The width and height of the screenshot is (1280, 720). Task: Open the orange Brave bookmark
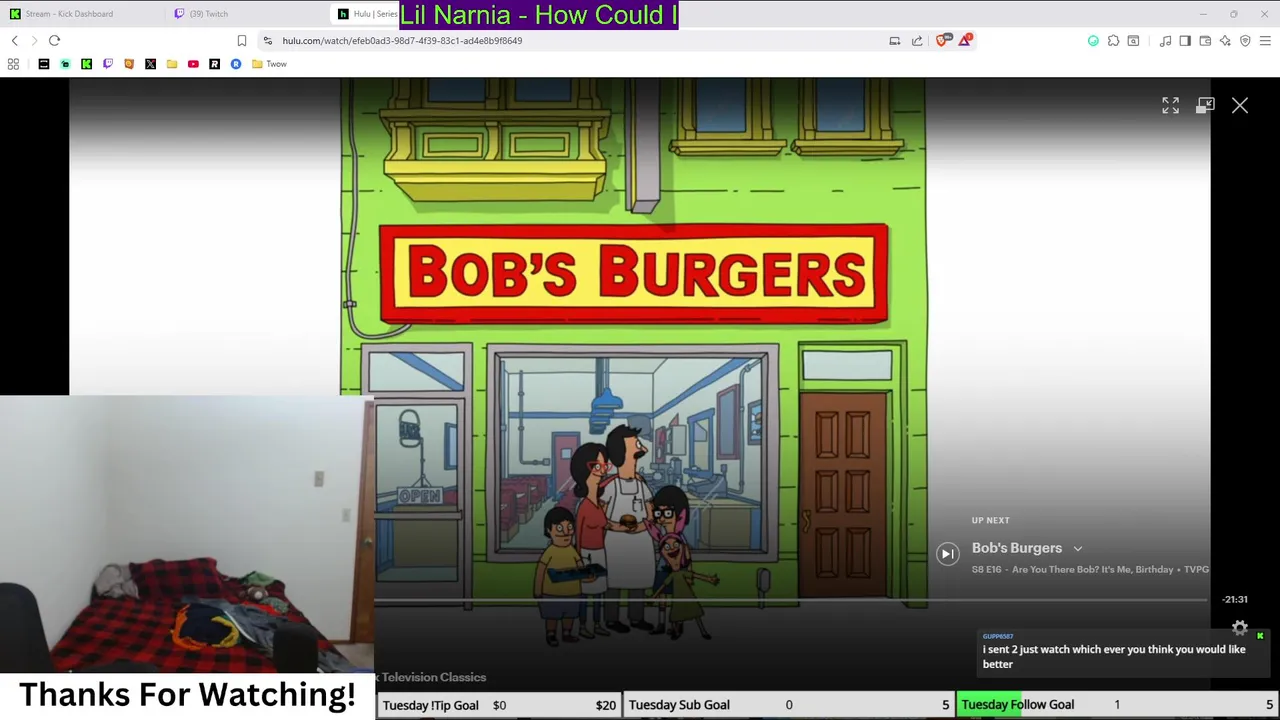tap(129, 64)
